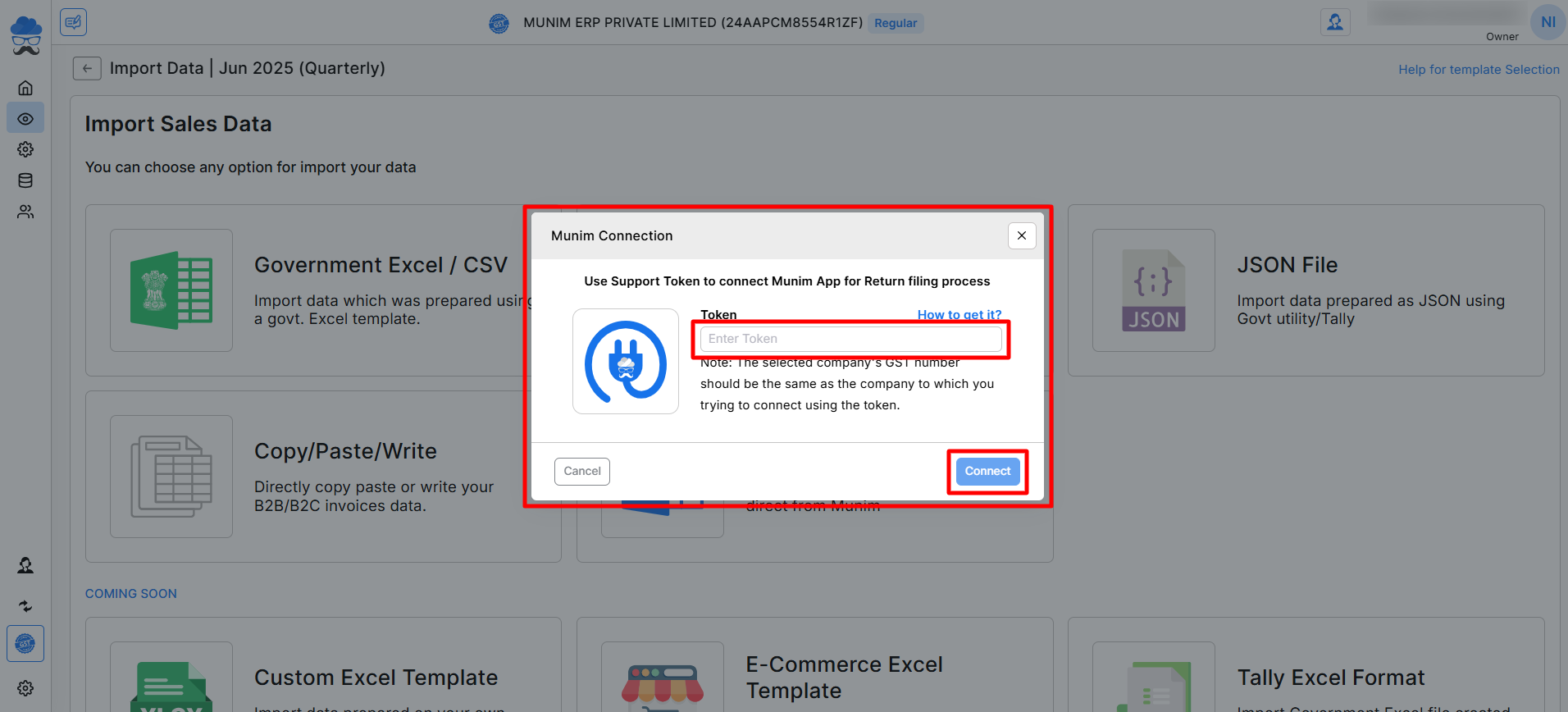
Task: Go back using the arrow button
Action: click(x=87, y=68)
